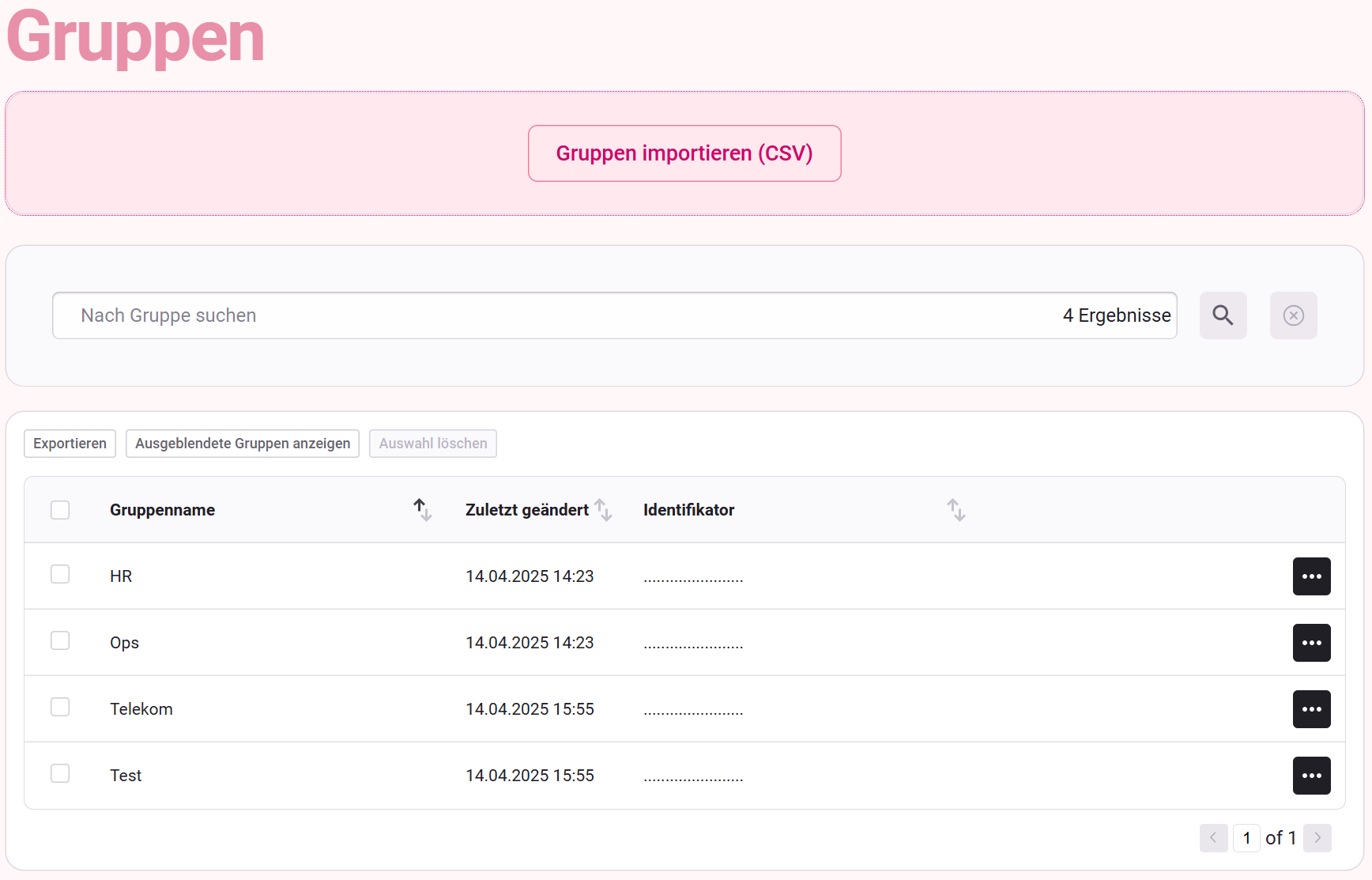Screen dimensions: 1372x880
Task: Go to the next page chevron
Action: (x=1317, y=838)
